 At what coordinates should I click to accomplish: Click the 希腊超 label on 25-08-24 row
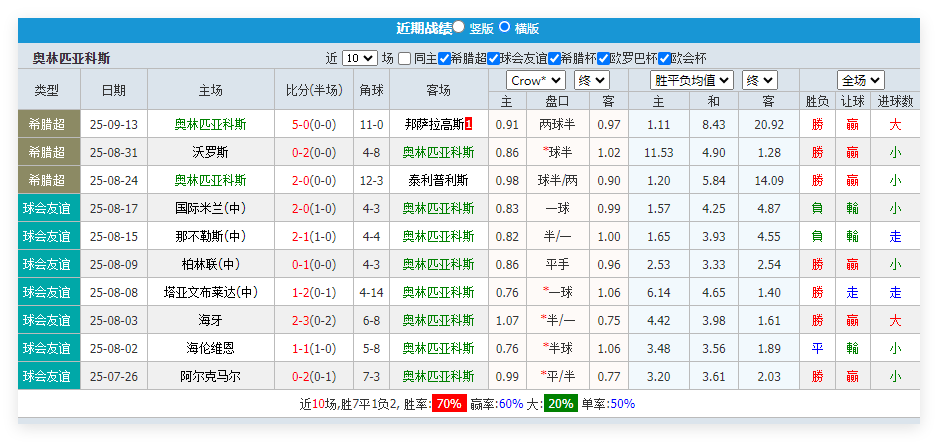(x=46, y=181)
